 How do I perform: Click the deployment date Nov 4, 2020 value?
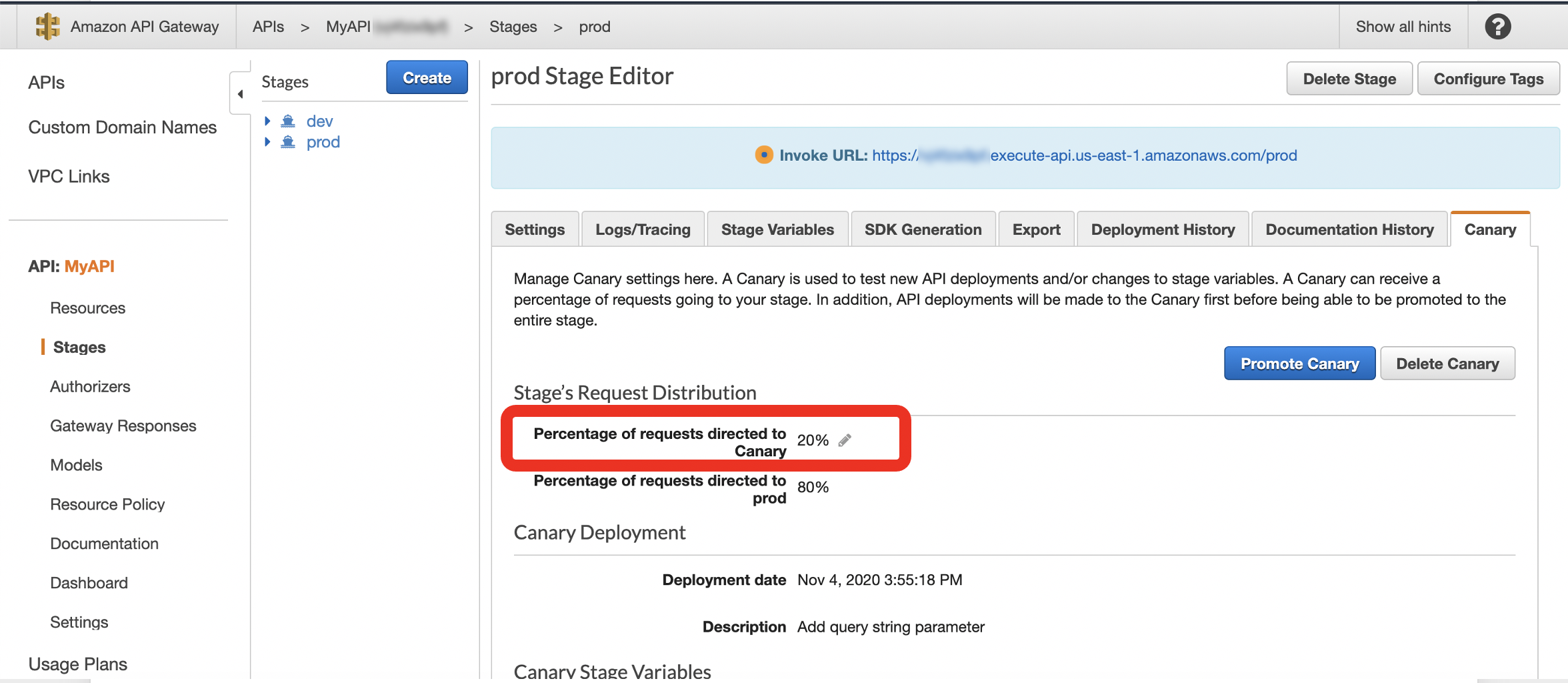coord(880,580)
